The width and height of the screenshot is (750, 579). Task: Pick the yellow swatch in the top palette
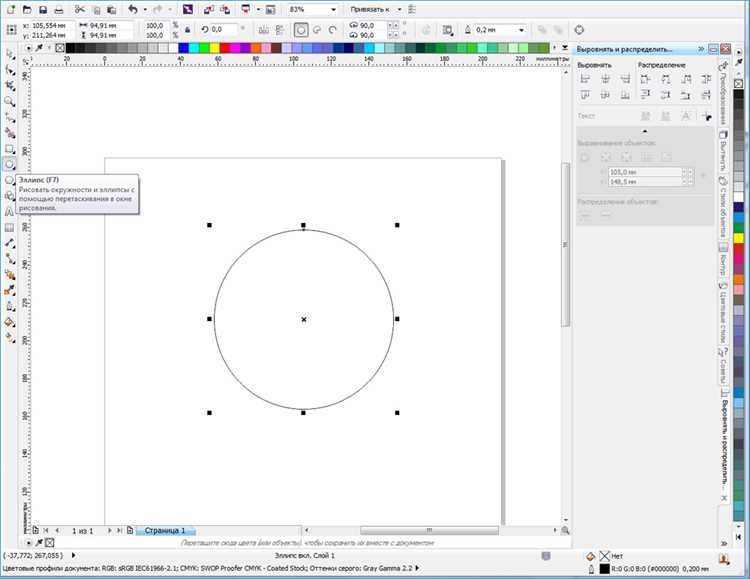[214, 48]
